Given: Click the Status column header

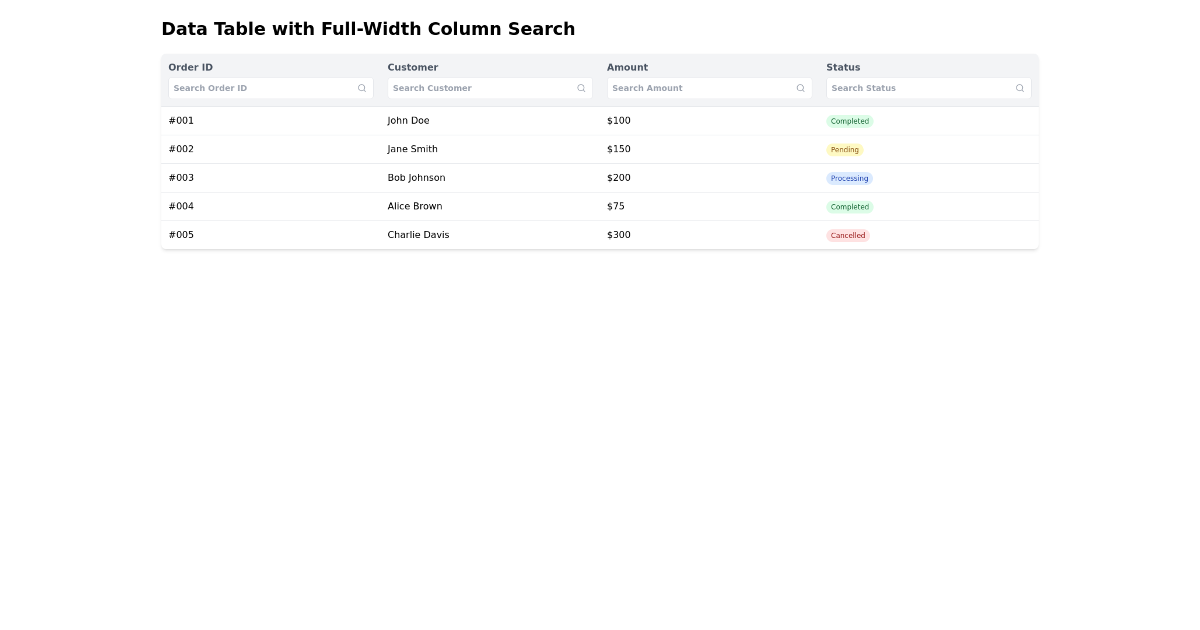Looking at the screenshot, I should [843, 67].
